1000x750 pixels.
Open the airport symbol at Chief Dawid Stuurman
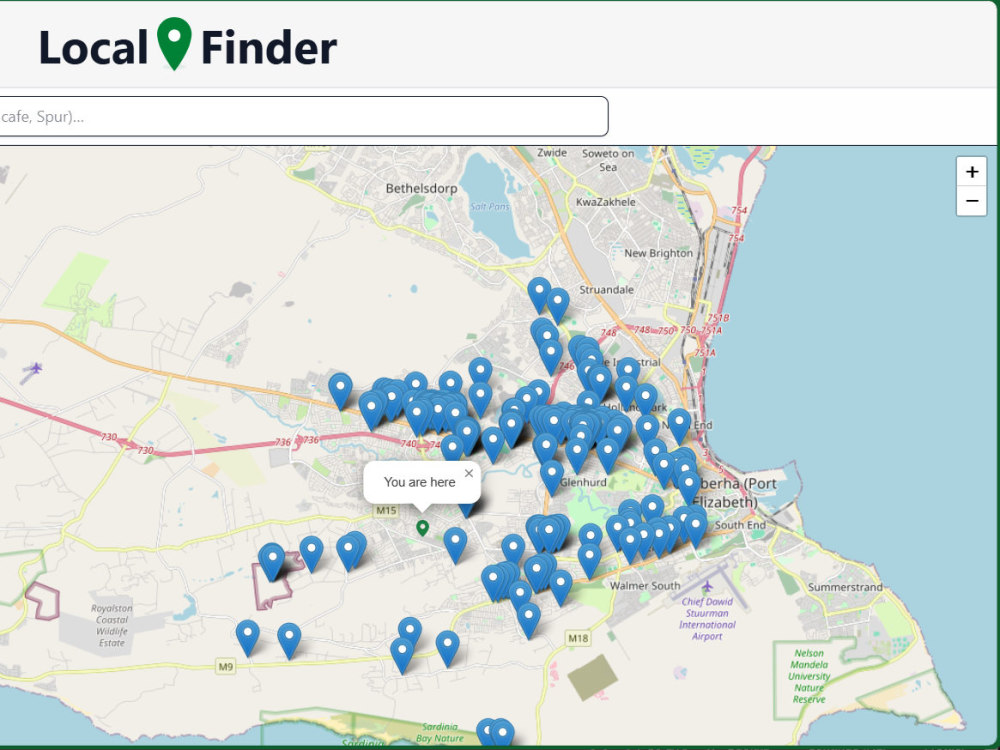pos(707,585)
